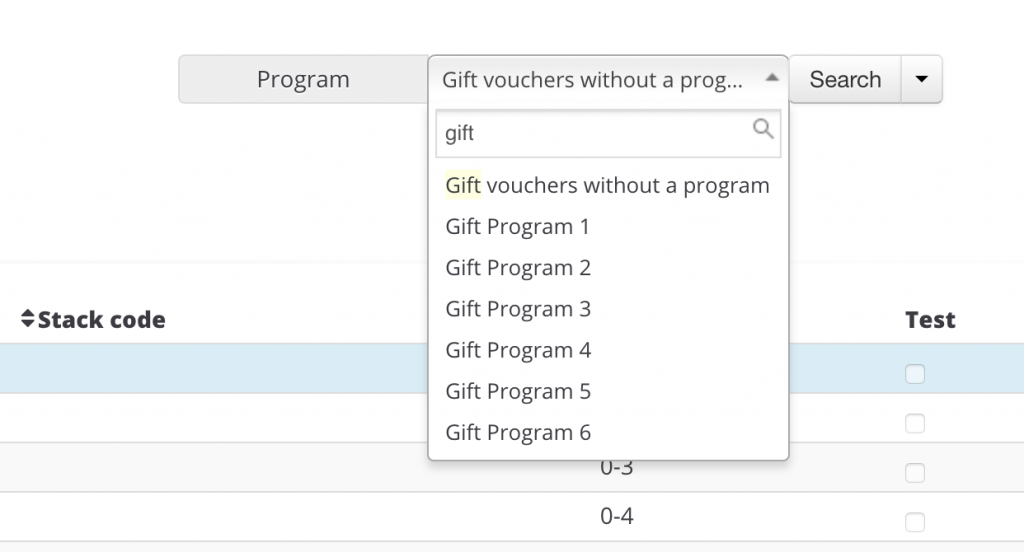Image resolution: width=1024 pixels, height=552 pixels.
Task: Toggle the Test checkbox in the second row
Action: click(x=915, y=423)
